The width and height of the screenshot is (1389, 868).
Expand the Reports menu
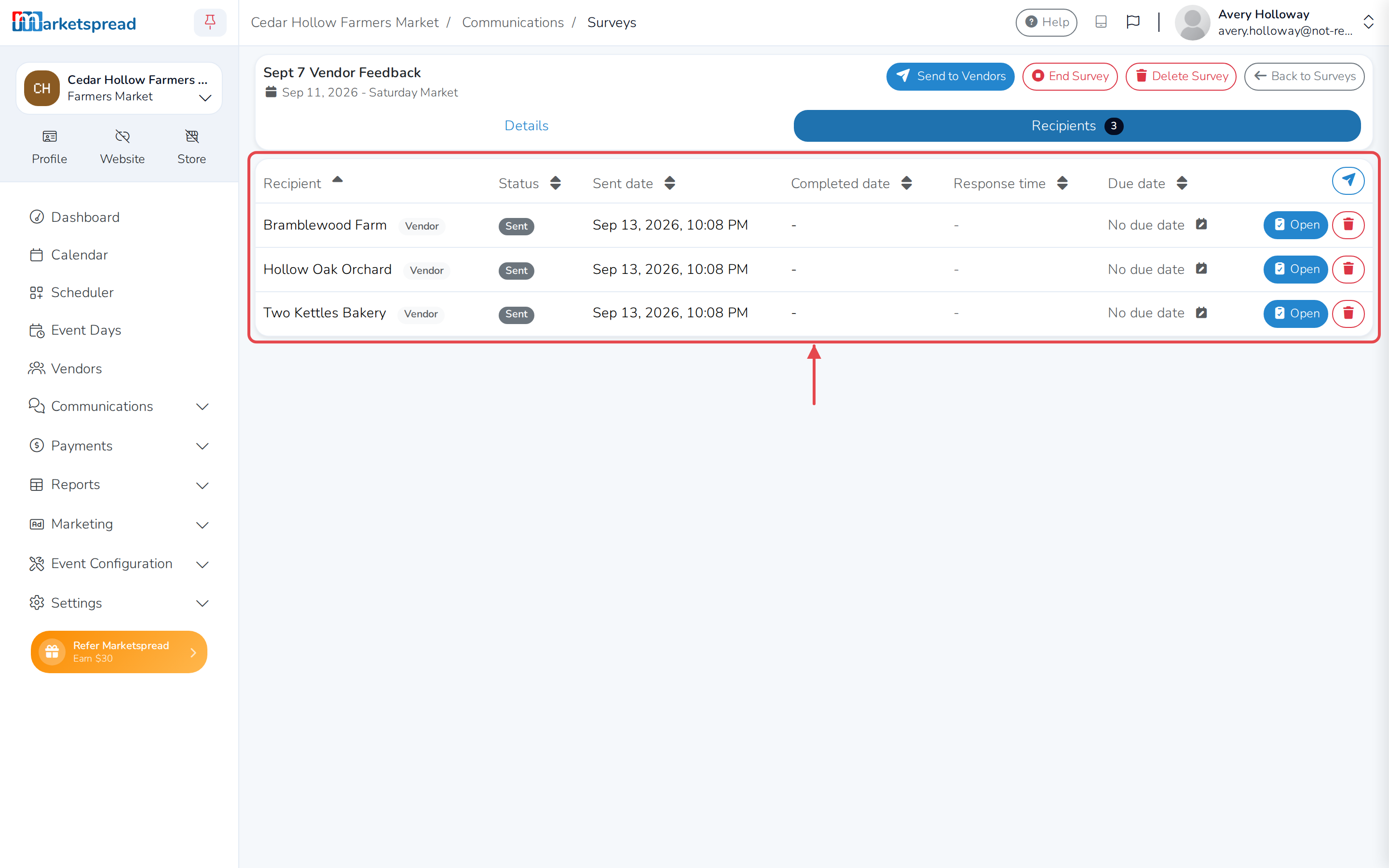(x=119, y=485)
